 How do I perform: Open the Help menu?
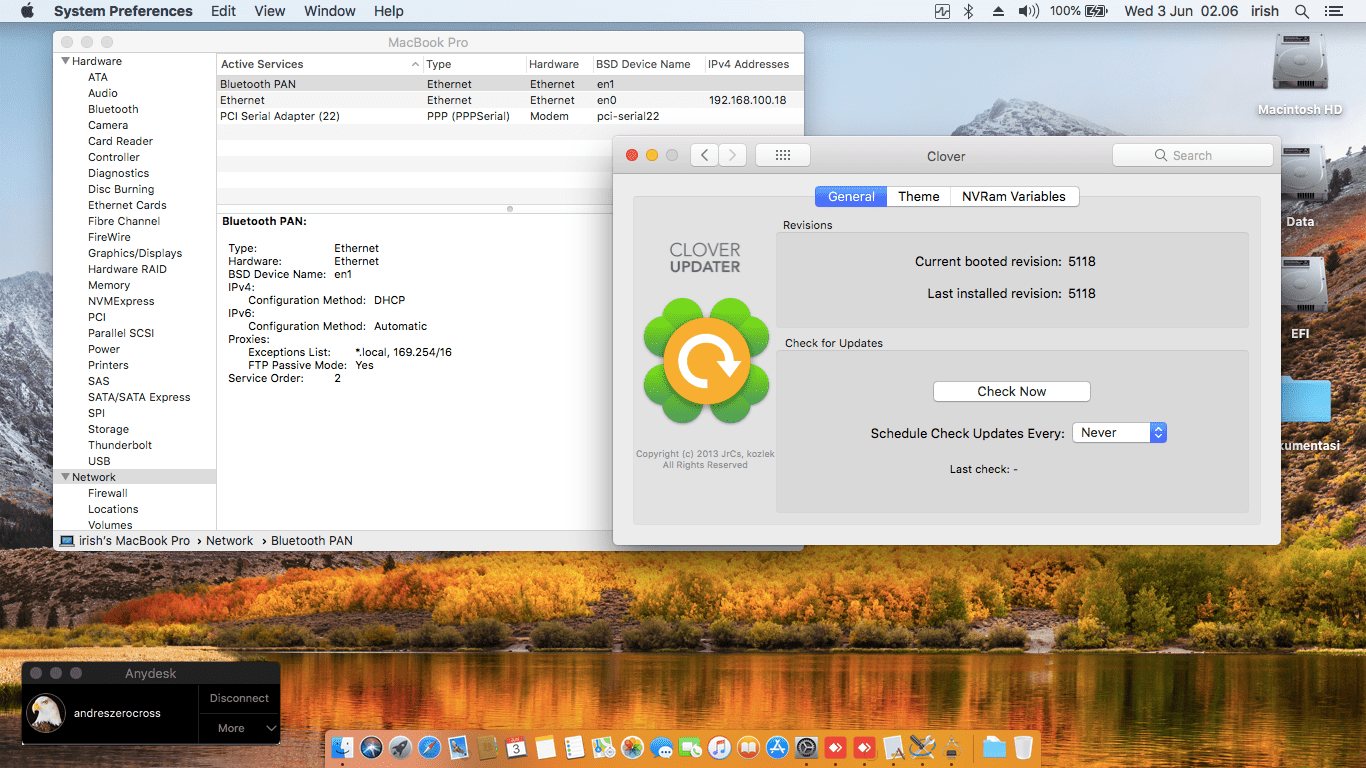[x=389, y=11]
